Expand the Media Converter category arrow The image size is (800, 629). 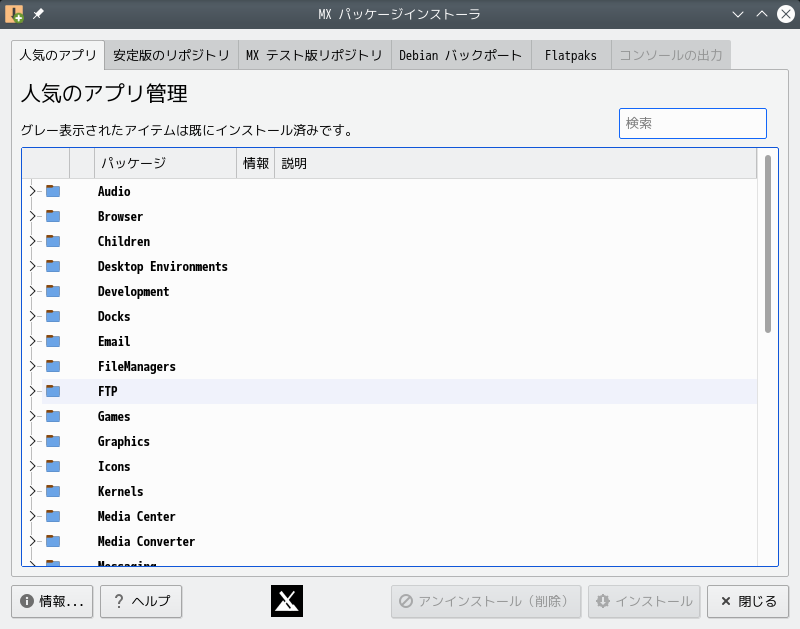click(33, 541)
